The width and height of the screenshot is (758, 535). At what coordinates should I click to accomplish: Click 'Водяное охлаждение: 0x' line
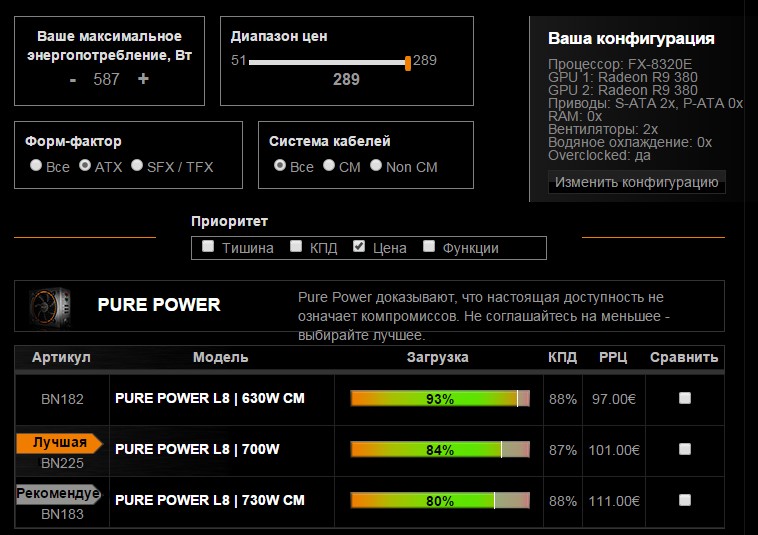click(x=630, y=143)
